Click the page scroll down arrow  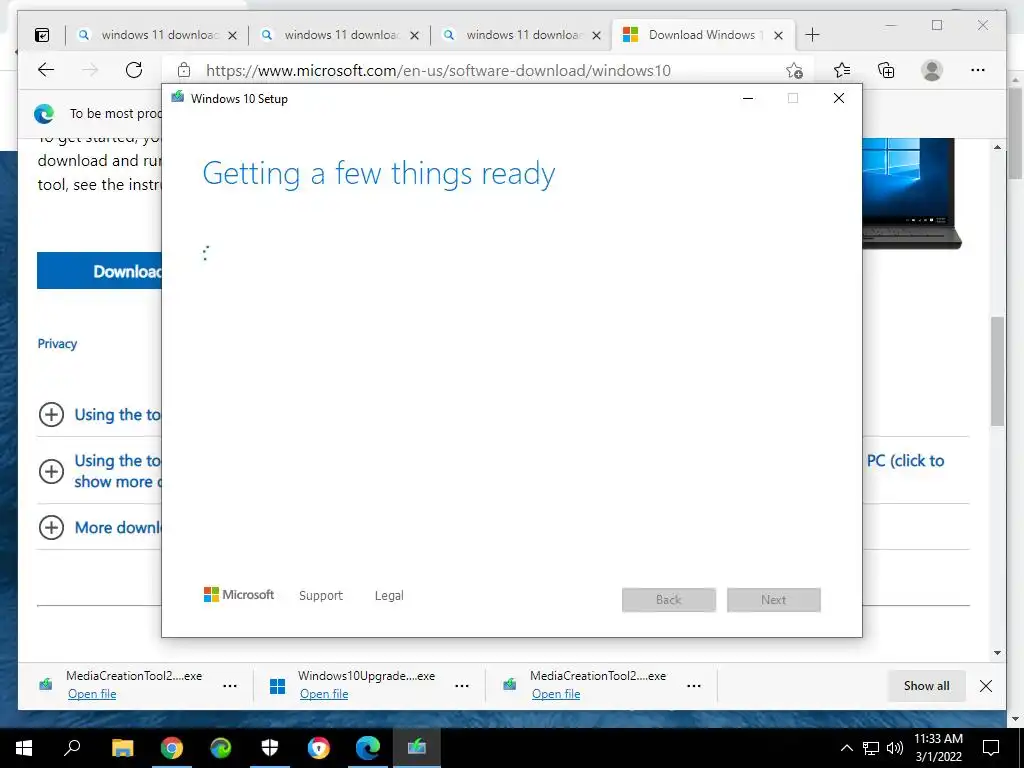click(997, 652)
